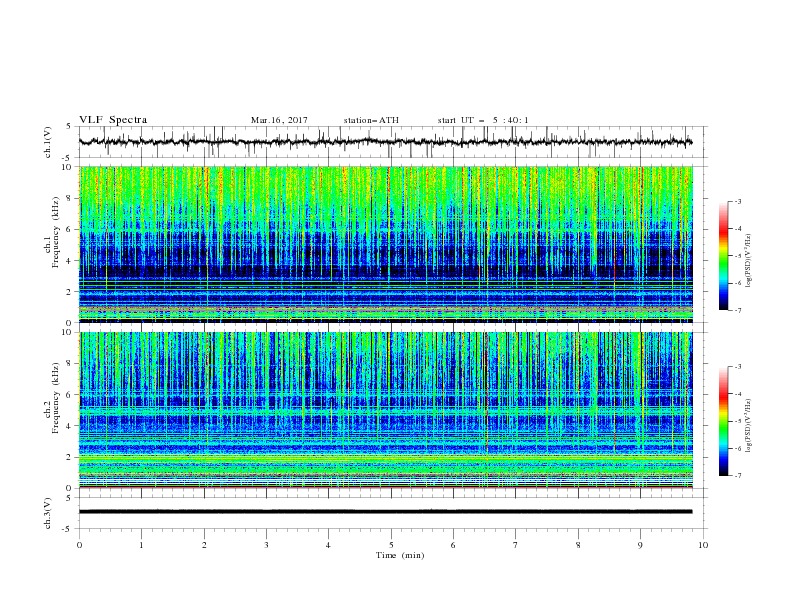Select the ch.1 colorbar "log(PSD)(V²/Hz)" label
The height and width of the screenshot is (612, 792).
point(749,260)
